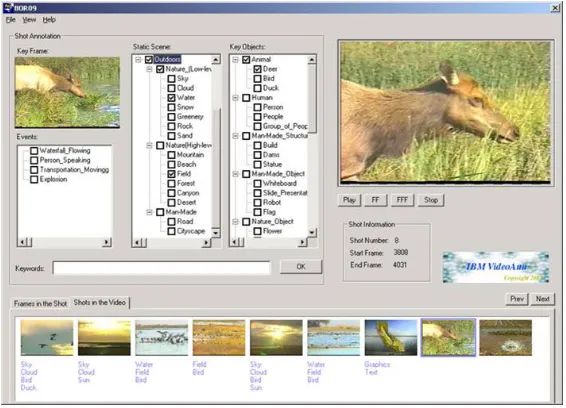Screen dimensions: 566x408
Task: Click Events list scroll left arrow
Action: [x=22, y=242]
